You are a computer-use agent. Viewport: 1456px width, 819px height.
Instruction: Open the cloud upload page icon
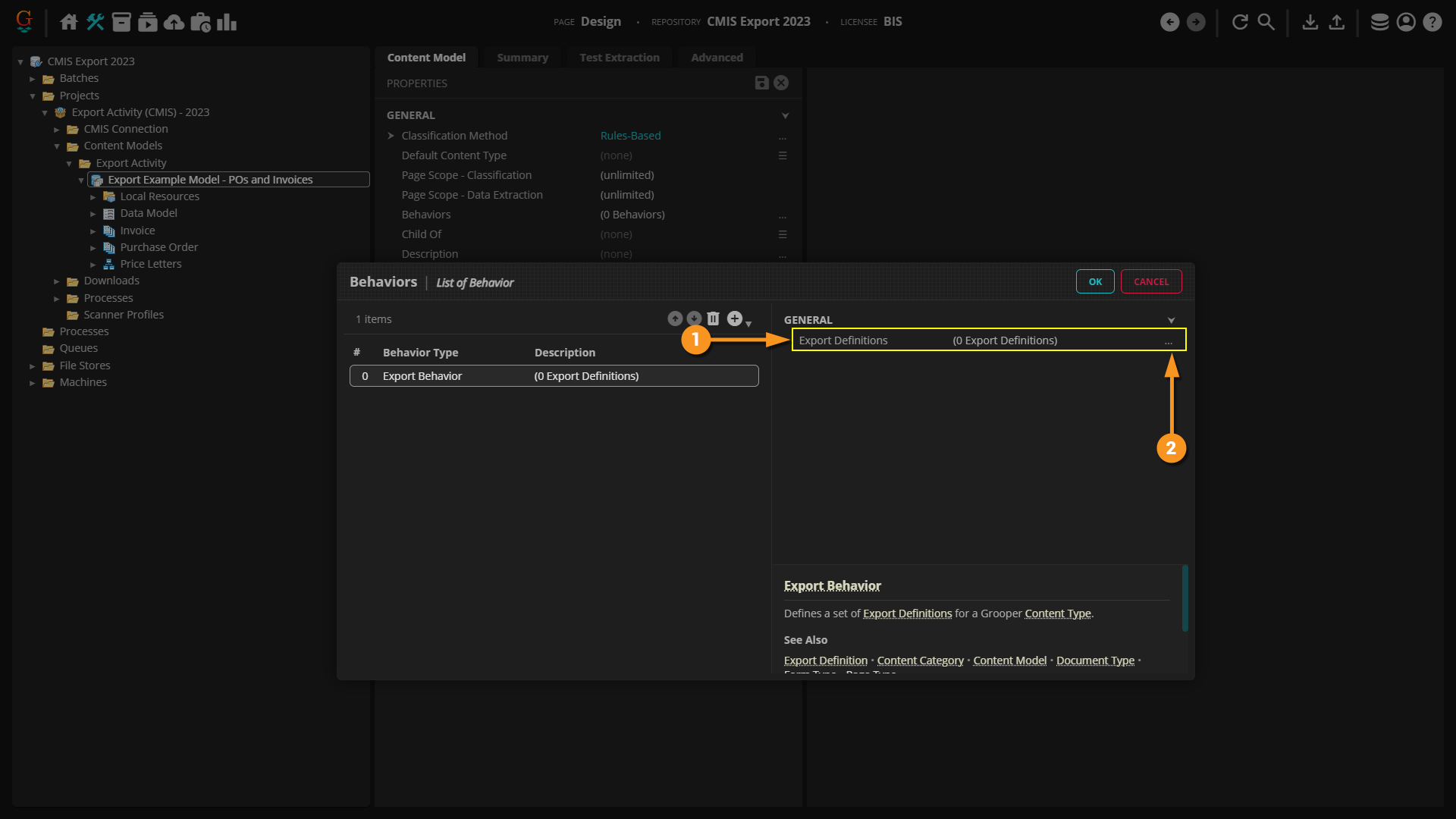pos(174,22)
